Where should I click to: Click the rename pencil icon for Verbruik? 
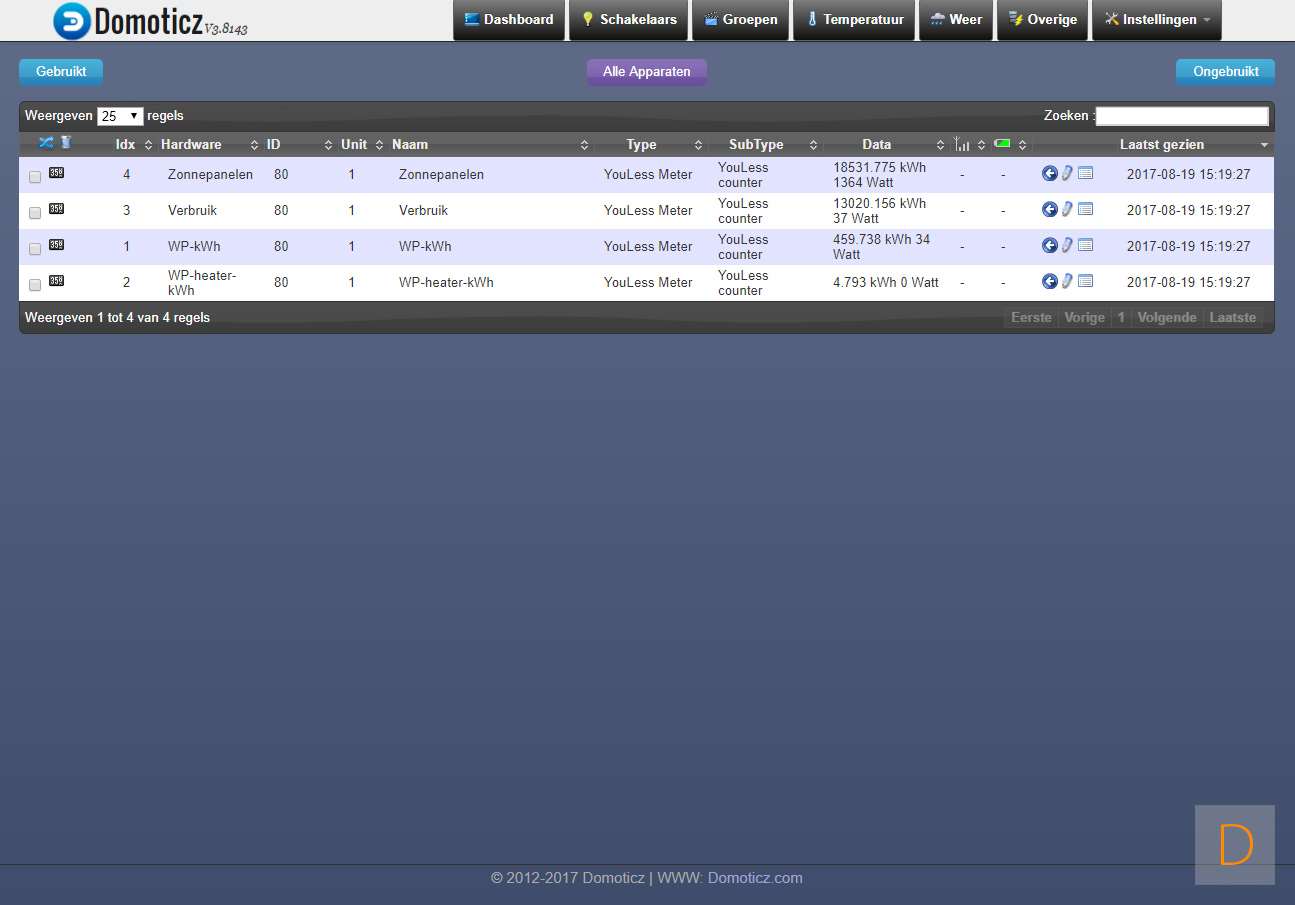pos(1067,210)
